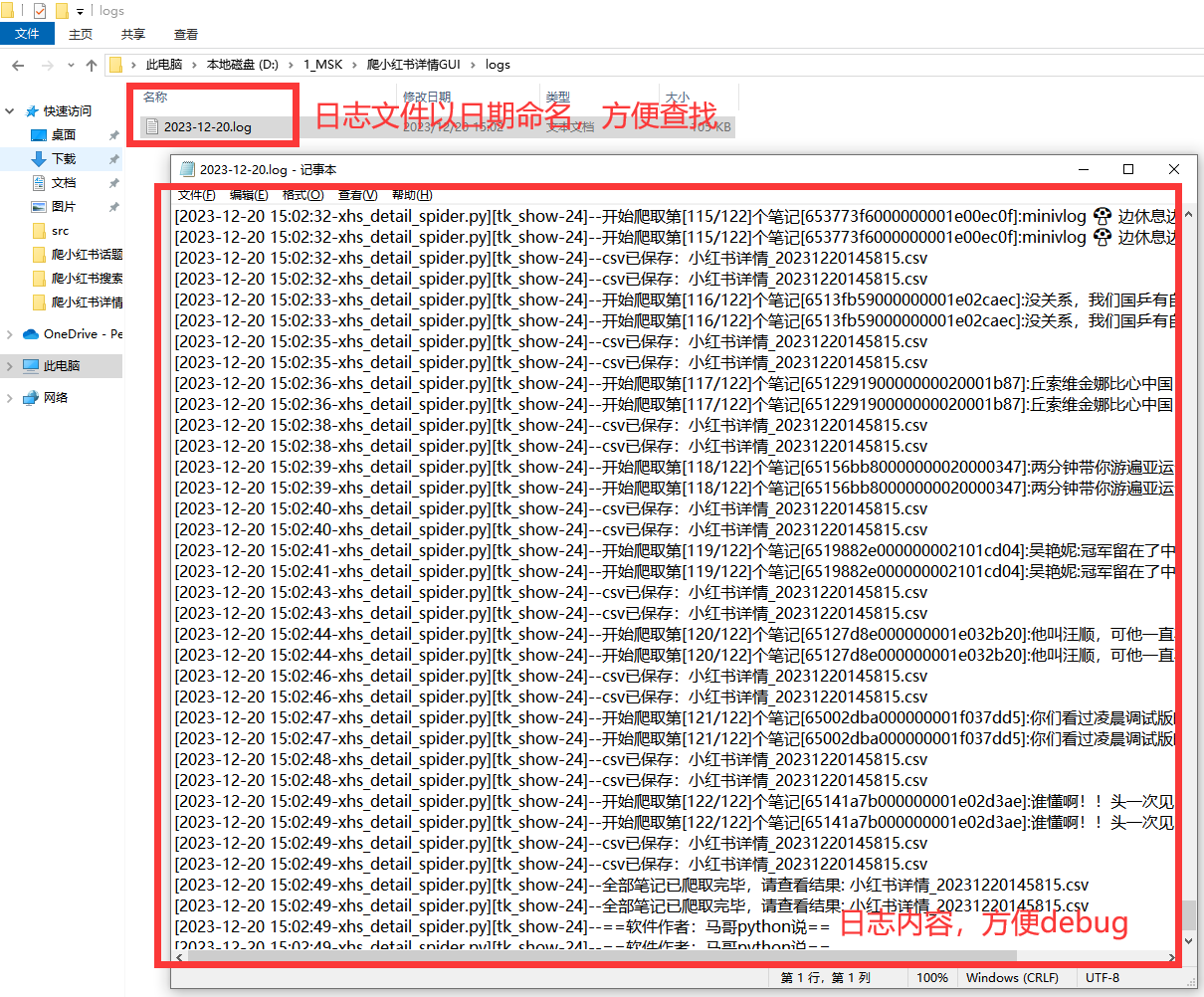Image resolution: width=1204 pixels, height=997 pixels.
Task: Open the customize quick access toolbar dropdown
Action: [81, 12]
